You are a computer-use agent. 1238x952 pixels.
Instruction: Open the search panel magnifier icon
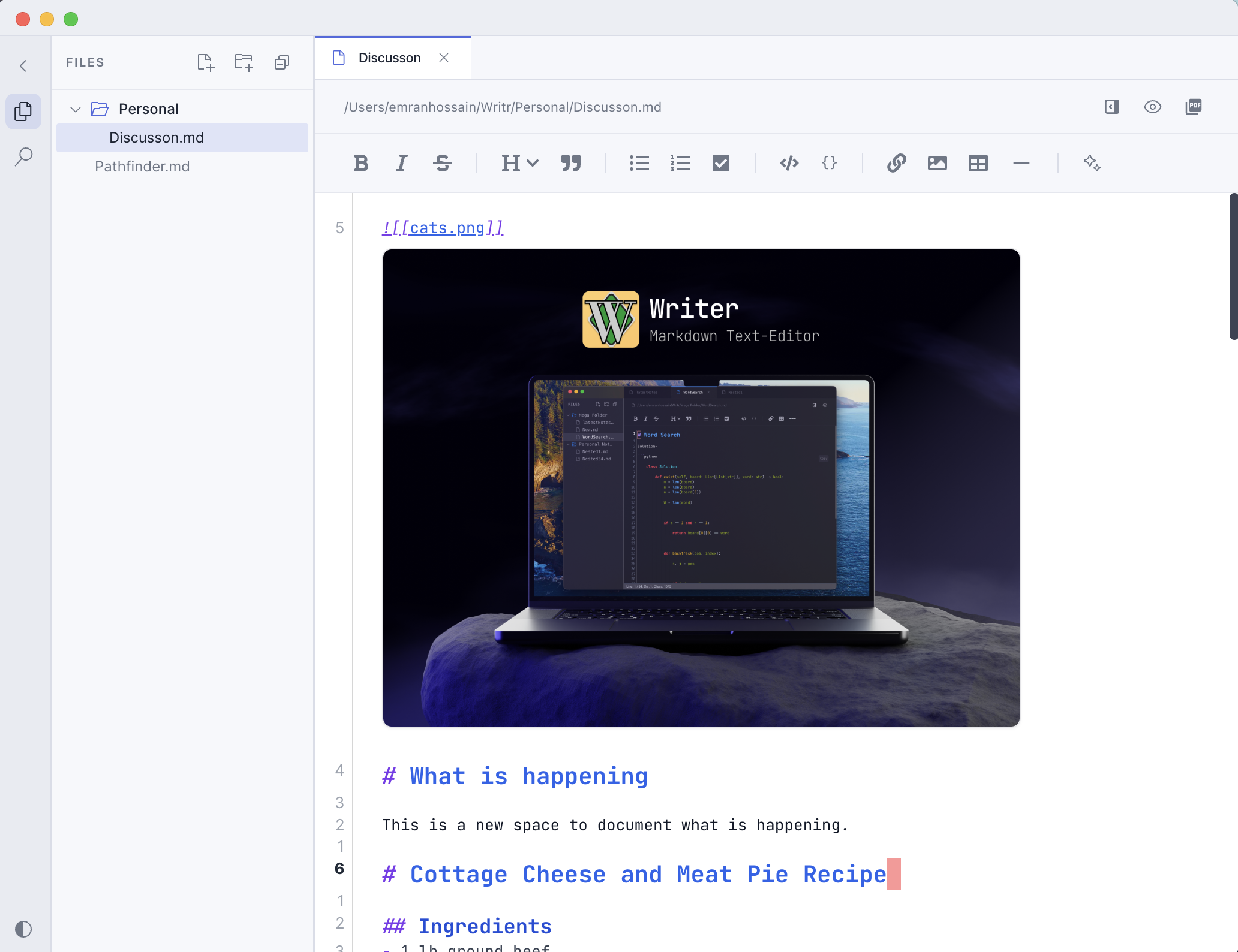(23, 157)
